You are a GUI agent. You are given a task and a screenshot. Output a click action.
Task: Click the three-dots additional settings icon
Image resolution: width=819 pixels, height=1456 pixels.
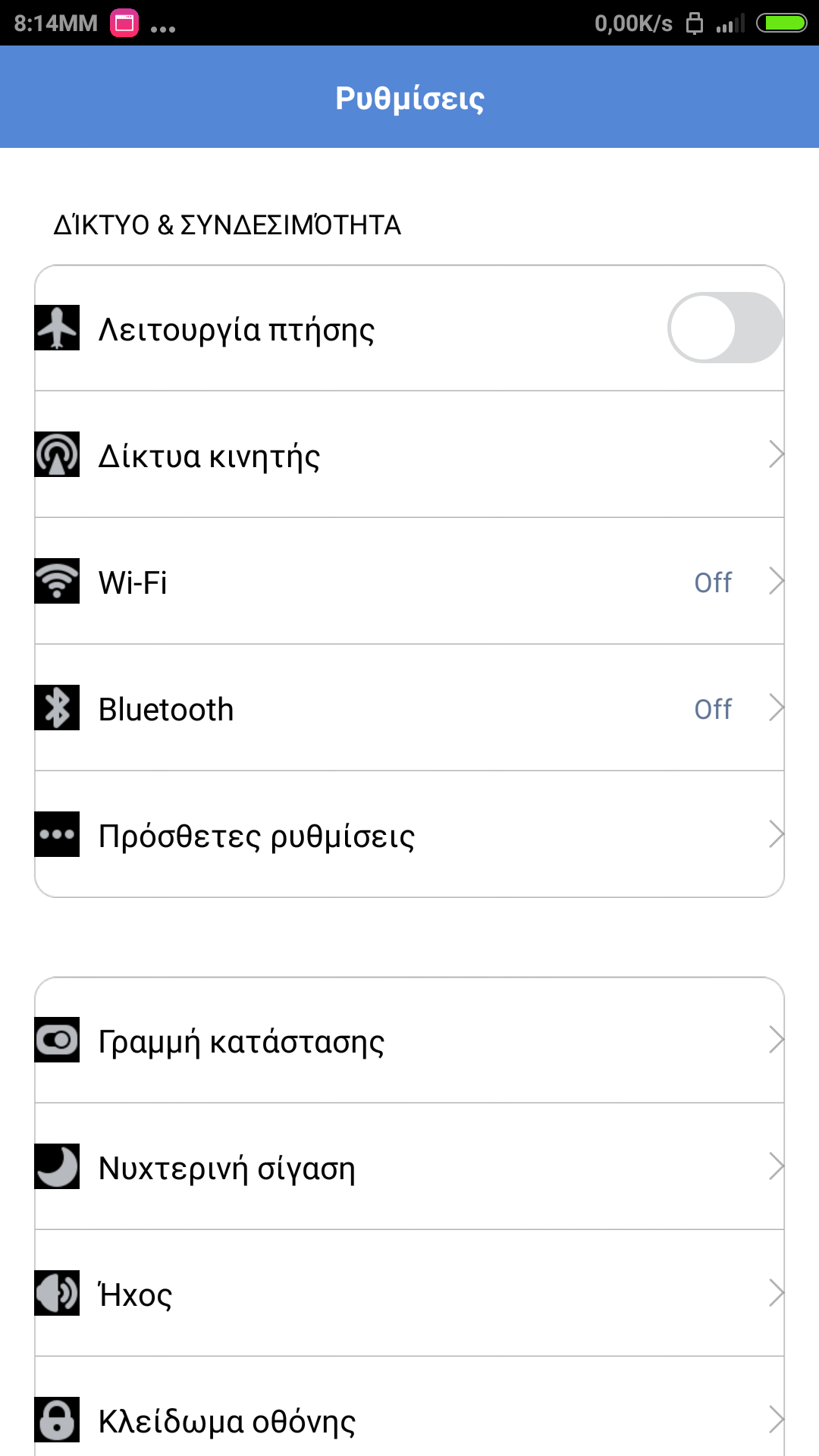pyautogui.click(x=57, y=834)
